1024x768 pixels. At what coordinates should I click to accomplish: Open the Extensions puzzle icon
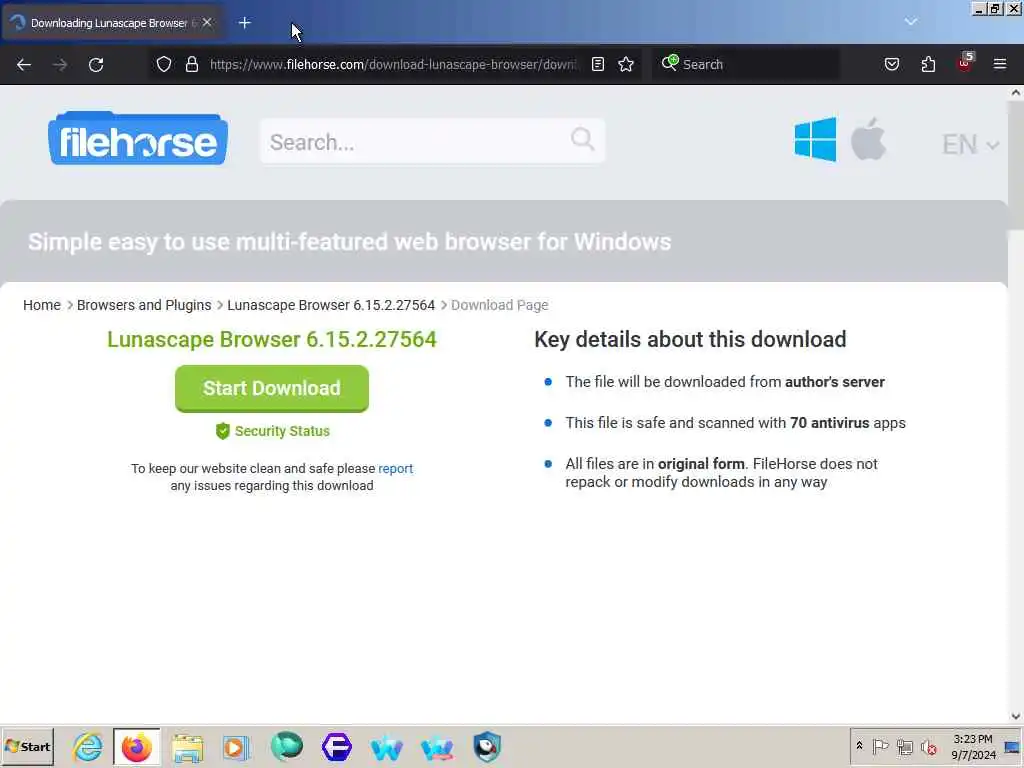[928, 64]
